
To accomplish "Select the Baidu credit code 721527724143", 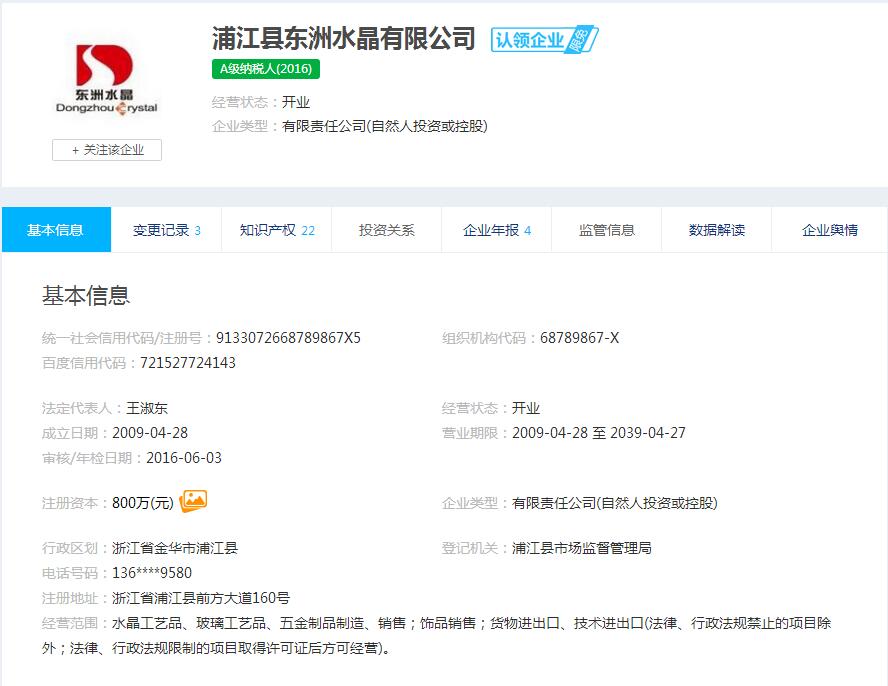I will click(188, 363).
